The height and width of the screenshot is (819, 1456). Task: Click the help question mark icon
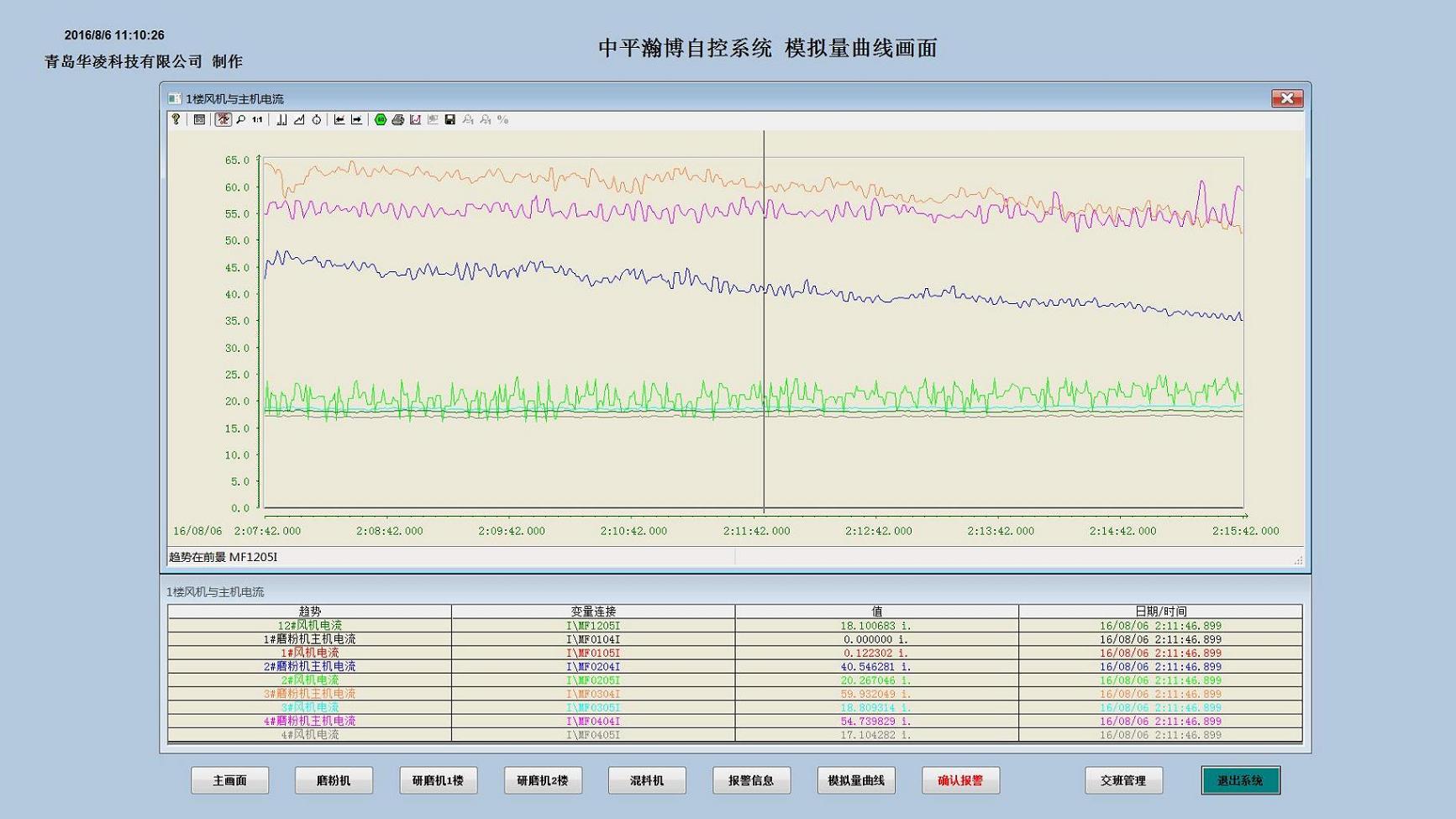[x=176, y=120]
